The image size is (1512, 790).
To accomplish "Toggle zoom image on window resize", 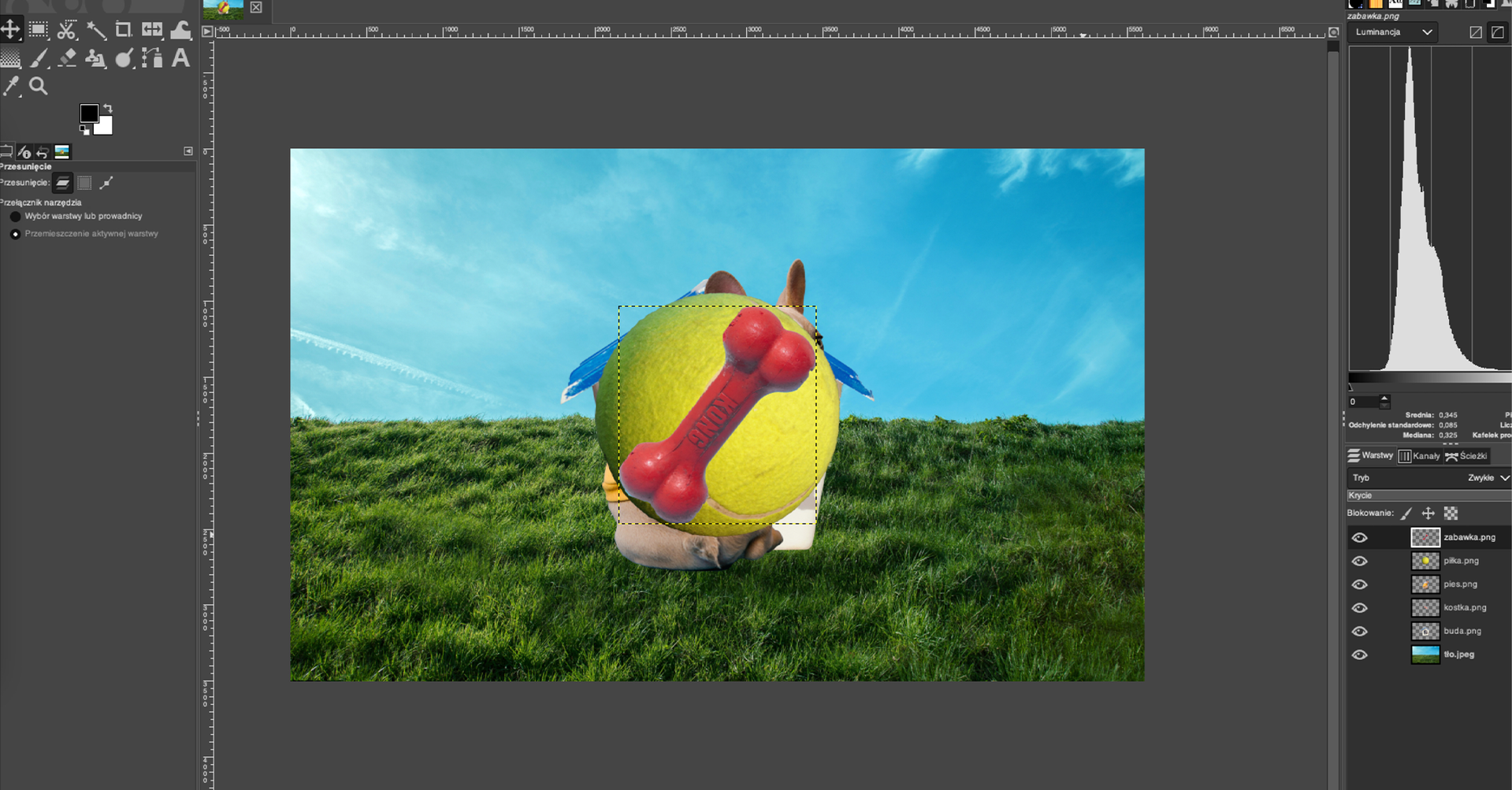I will click(1333, 32).
